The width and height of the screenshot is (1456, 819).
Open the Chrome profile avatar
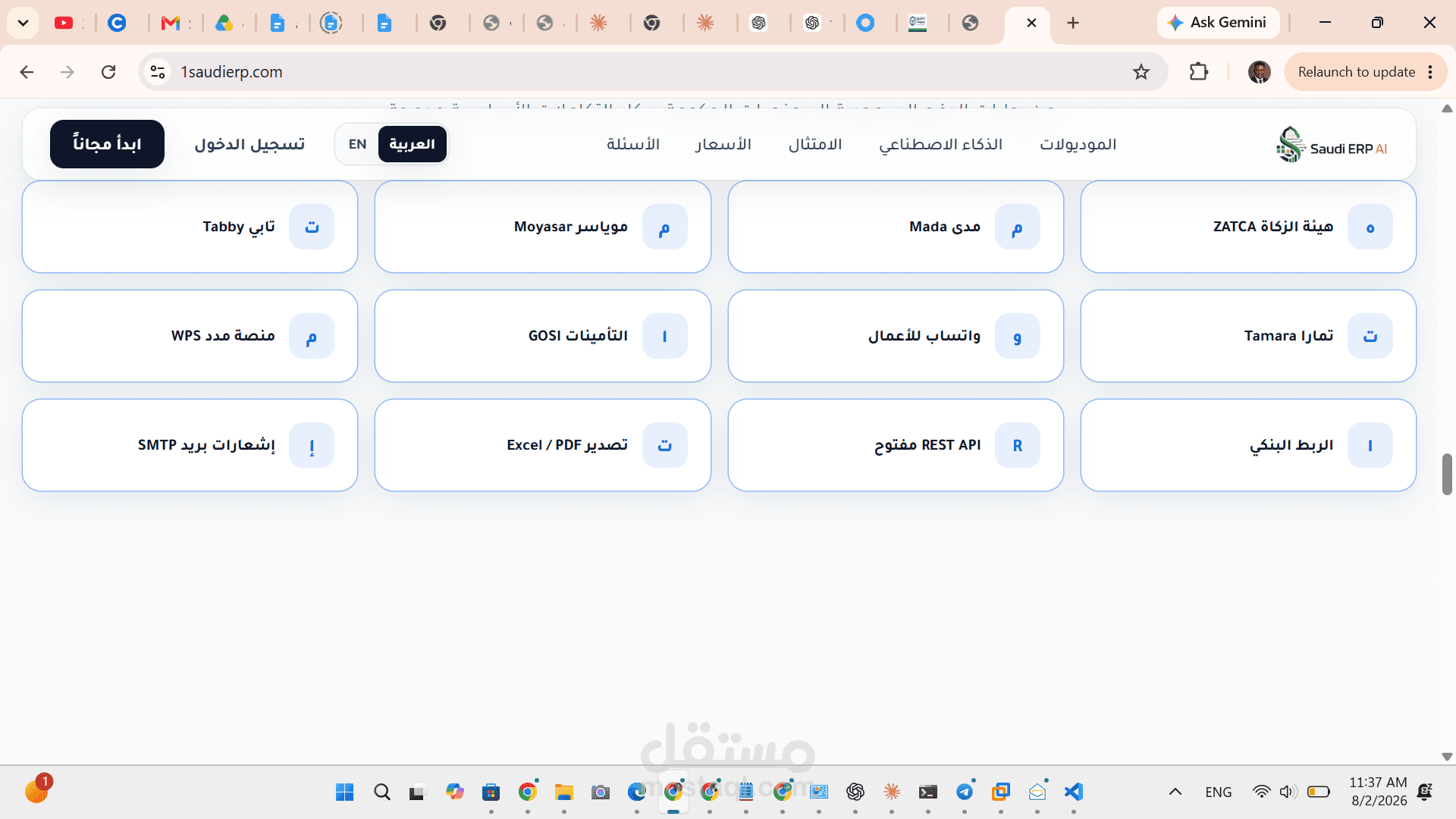1260,72
